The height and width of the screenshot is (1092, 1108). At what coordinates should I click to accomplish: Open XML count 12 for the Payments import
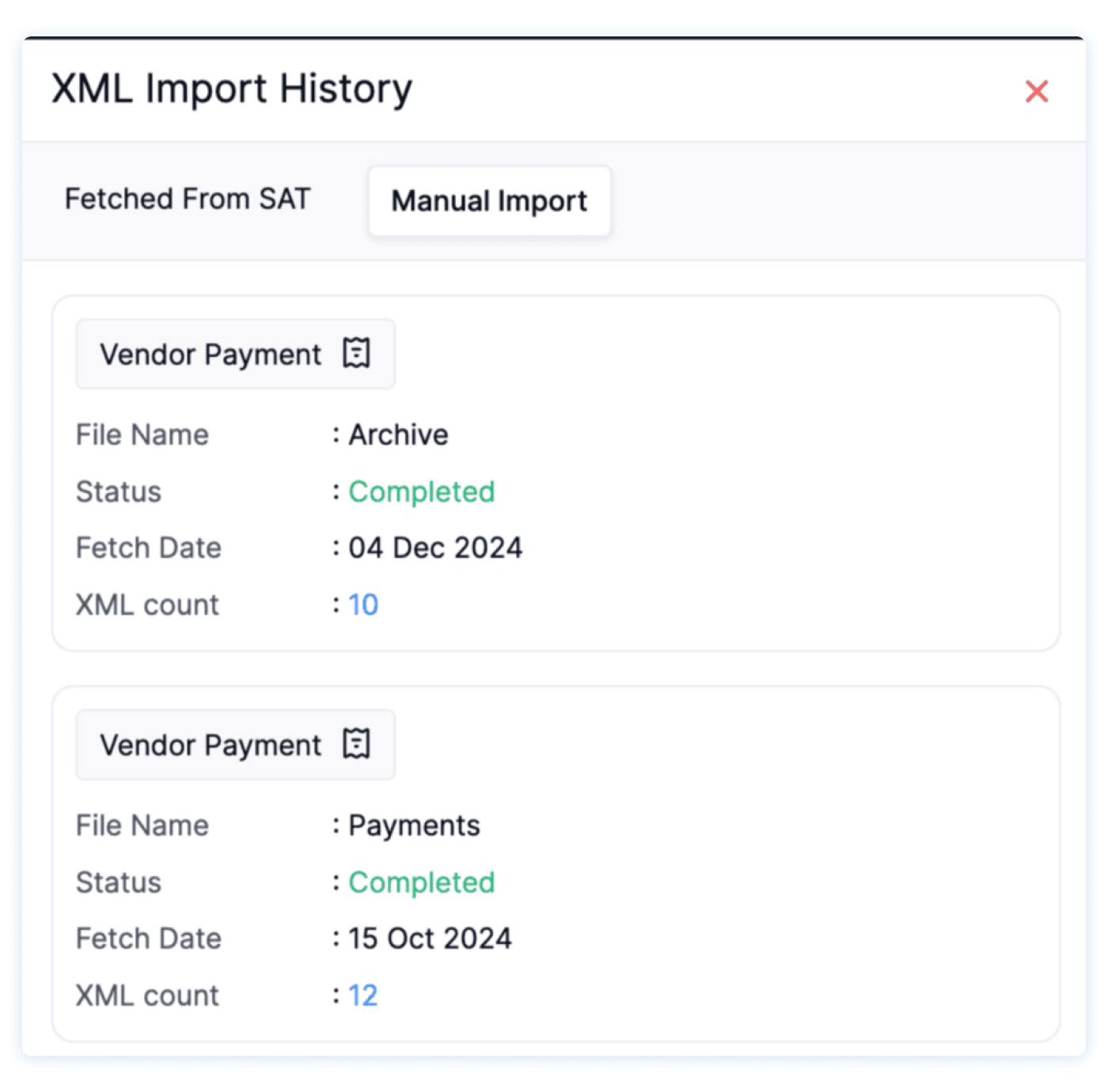point(364,995)
